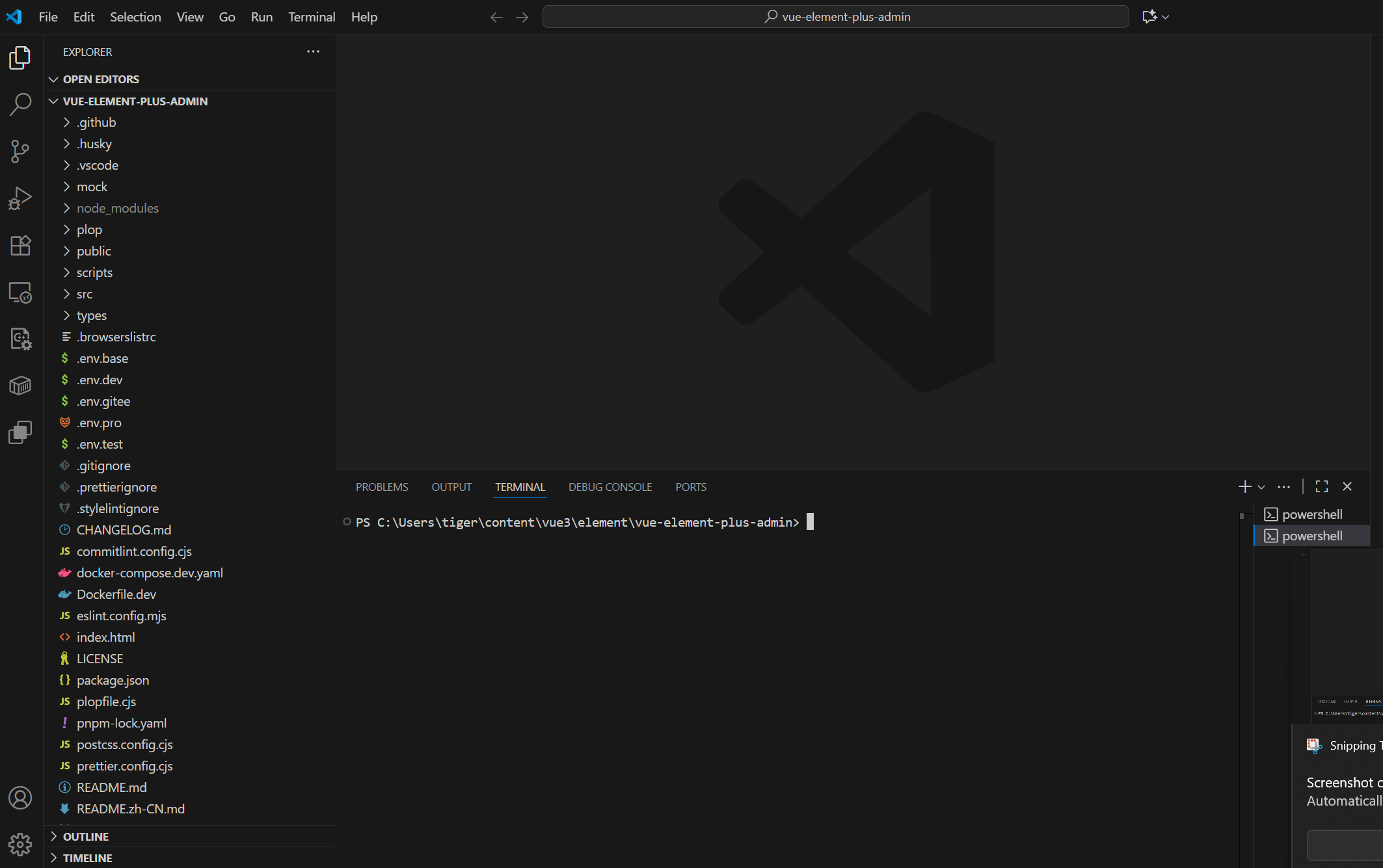Screen dimensions: 1383x868
Task: Switch to the DEBUG CONSOLE tab
Action: (610, 487)
